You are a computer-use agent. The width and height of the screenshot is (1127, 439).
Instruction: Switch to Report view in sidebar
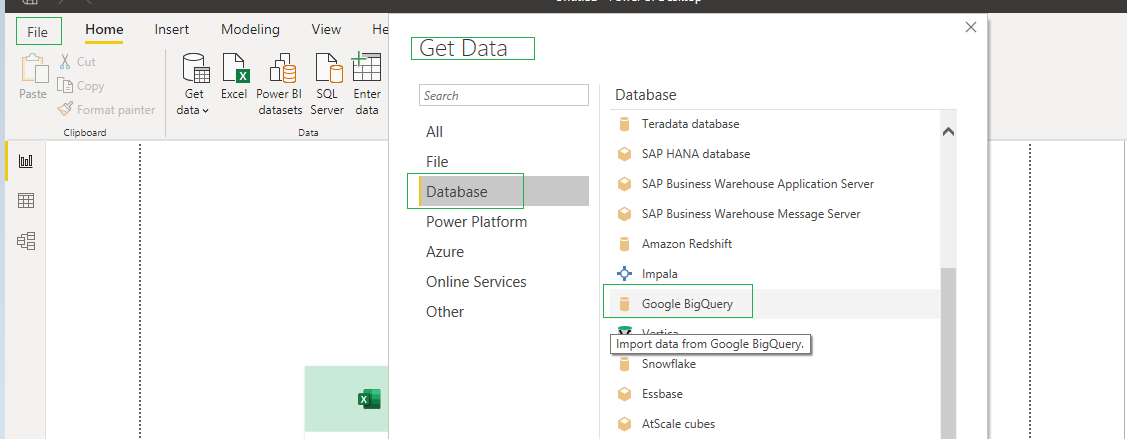click(x=26, y=161)
